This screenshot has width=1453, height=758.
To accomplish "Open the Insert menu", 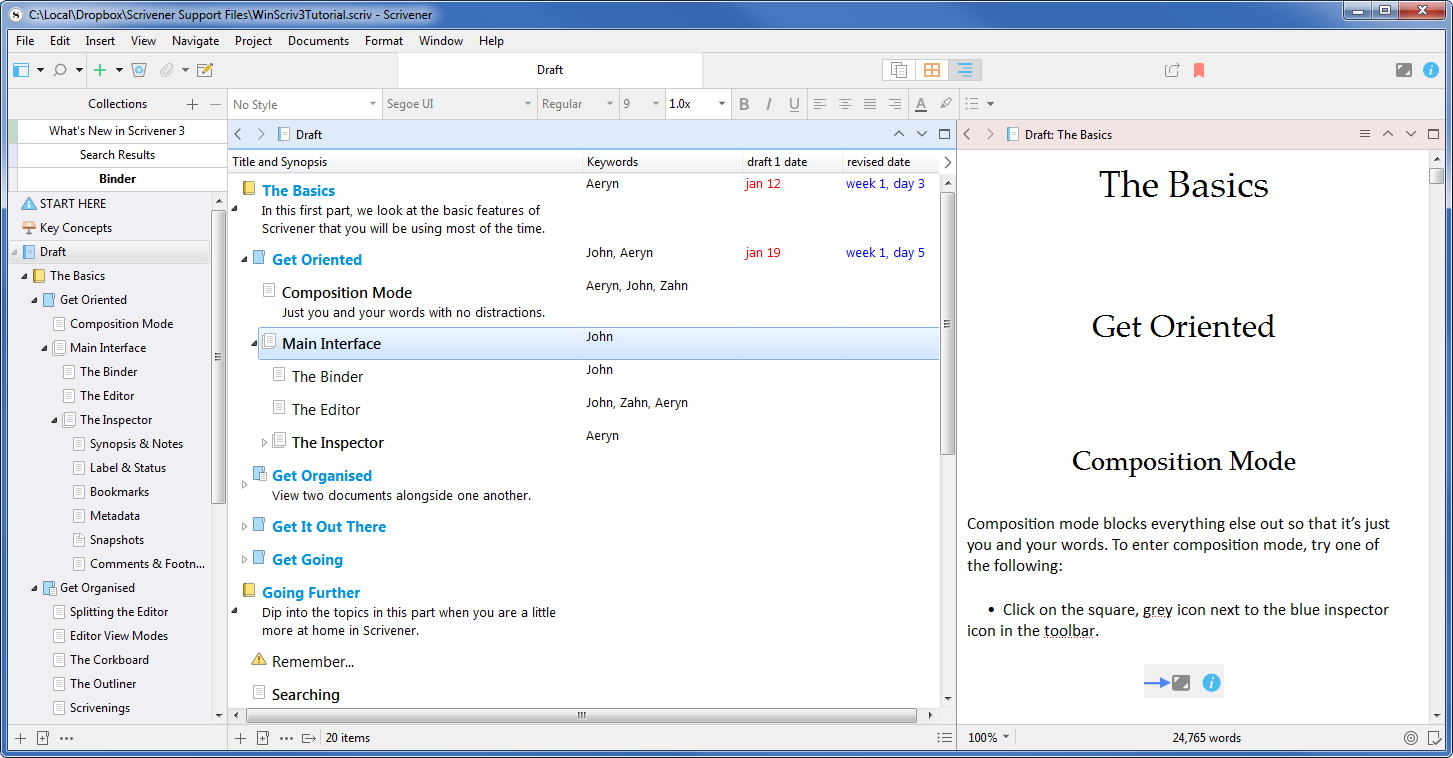I will click(x=100, y=41).
